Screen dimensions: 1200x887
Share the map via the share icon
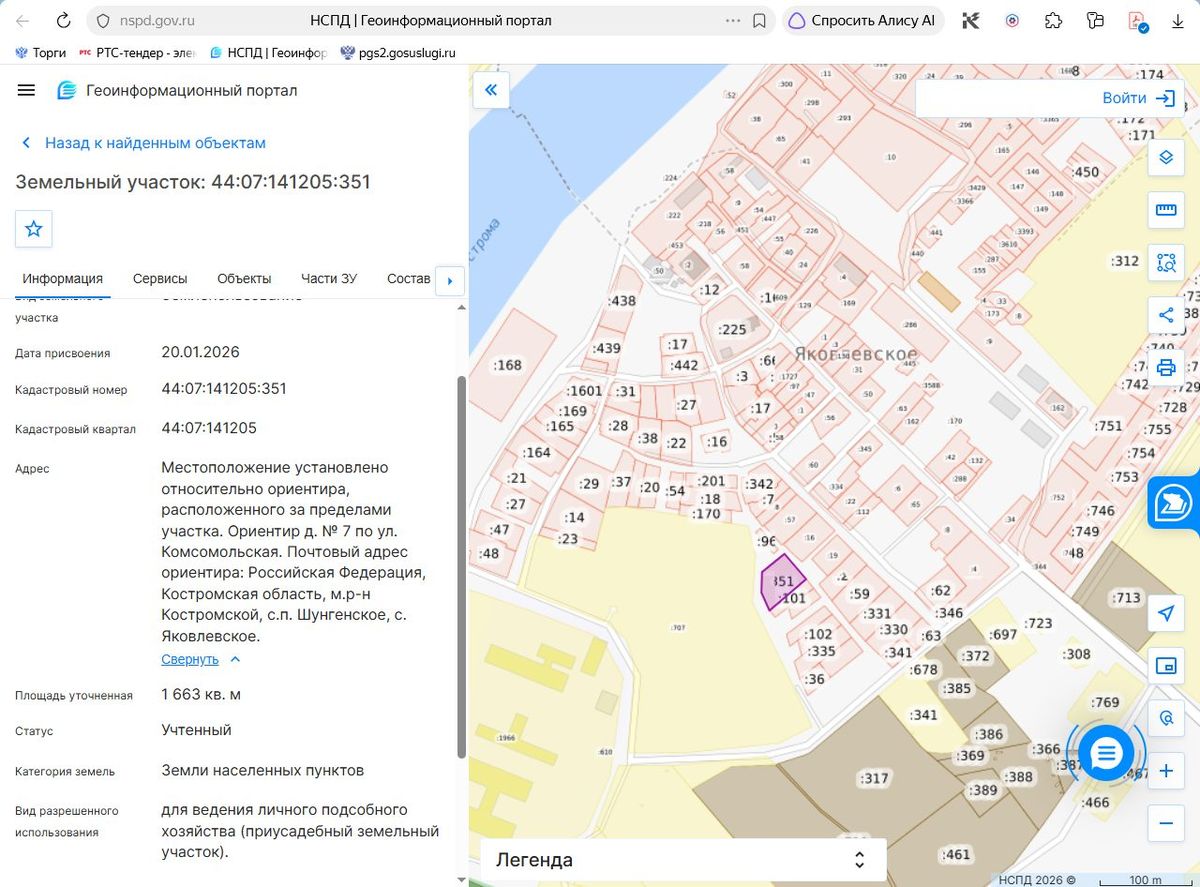1166,315
